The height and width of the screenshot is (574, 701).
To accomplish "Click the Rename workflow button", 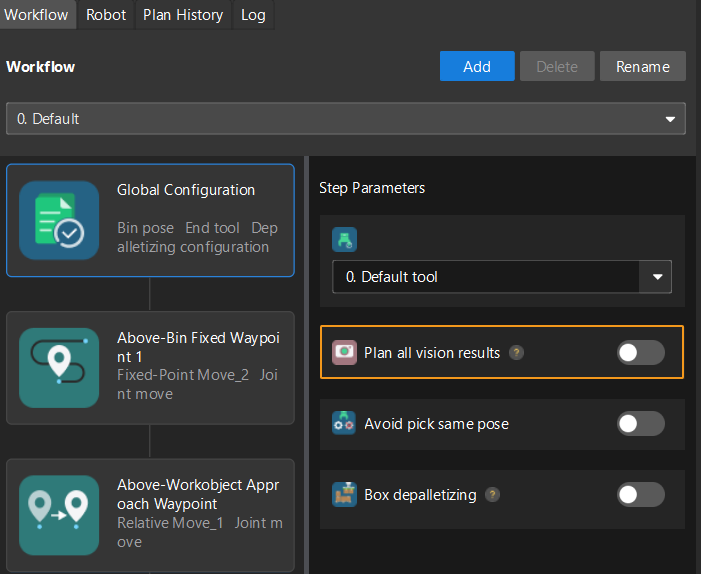I will pyautogui.click(x=642, y=66).
